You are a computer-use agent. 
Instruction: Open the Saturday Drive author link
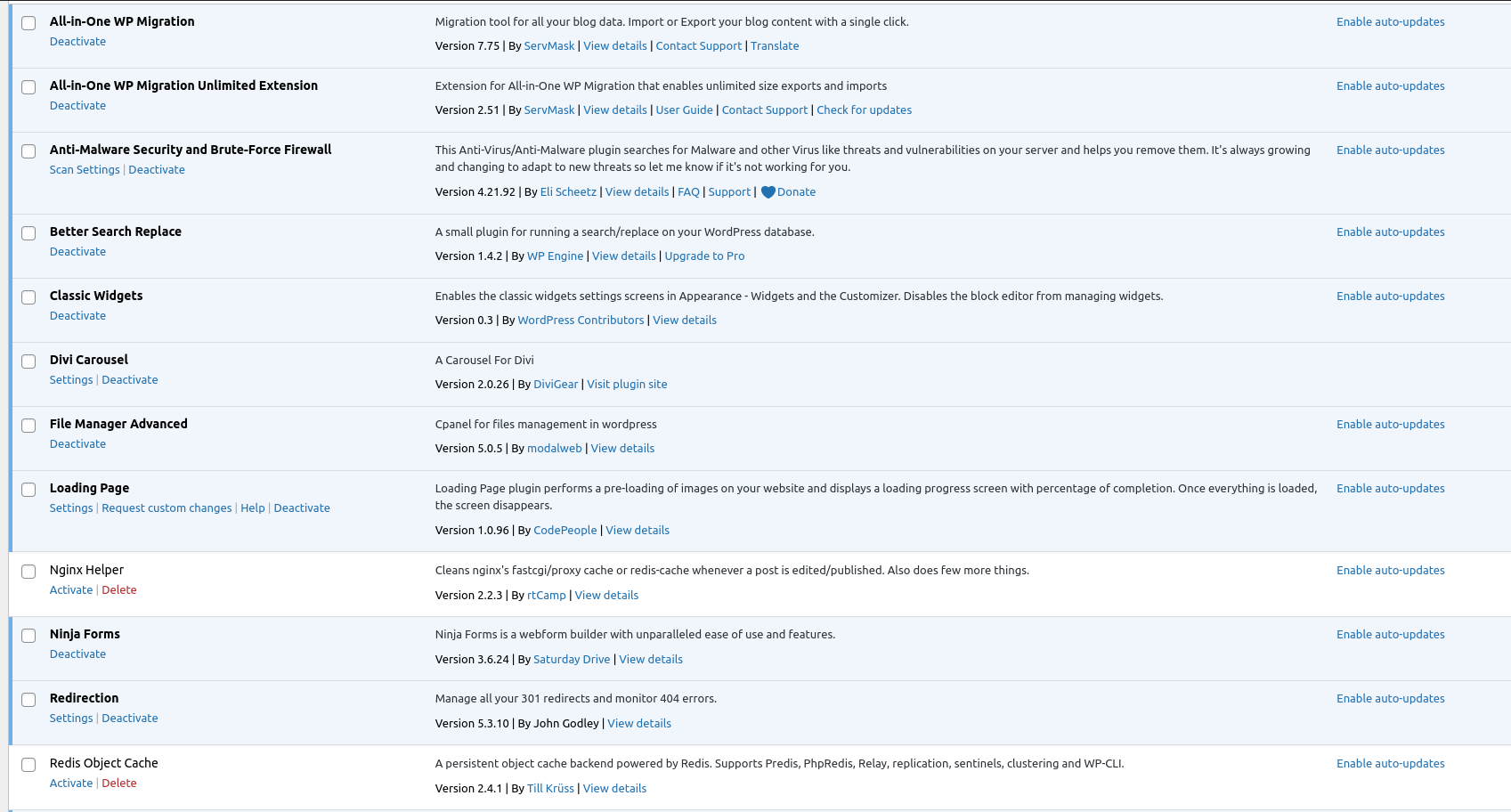(x=572, y=660)
